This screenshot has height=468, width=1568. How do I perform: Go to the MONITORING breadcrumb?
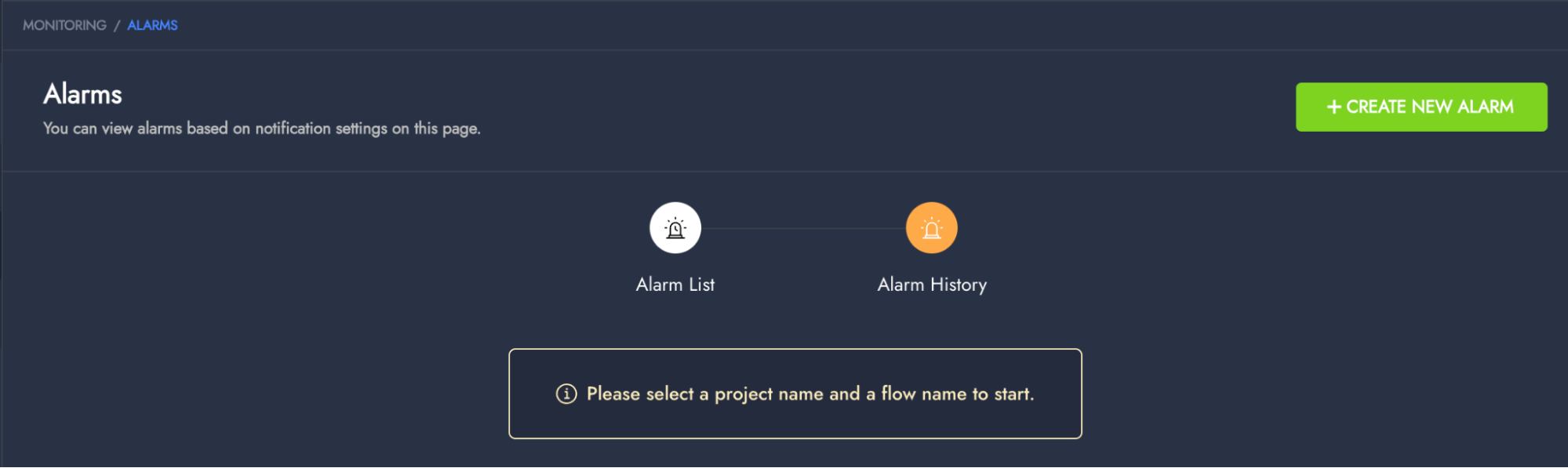pyautogui.click(x=64, y=25)
